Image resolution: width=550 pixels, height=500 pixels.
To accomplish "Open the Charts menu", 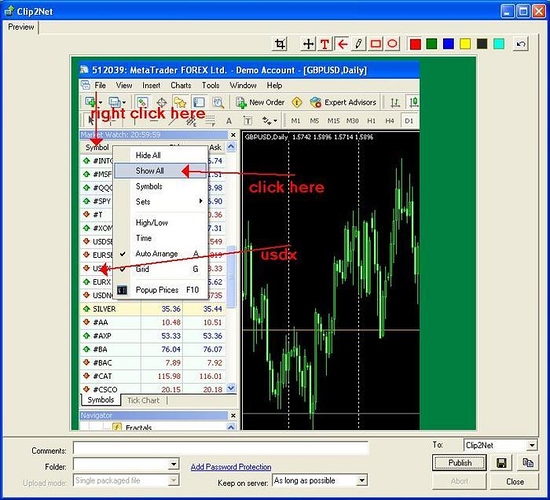I will click(181, 85).
